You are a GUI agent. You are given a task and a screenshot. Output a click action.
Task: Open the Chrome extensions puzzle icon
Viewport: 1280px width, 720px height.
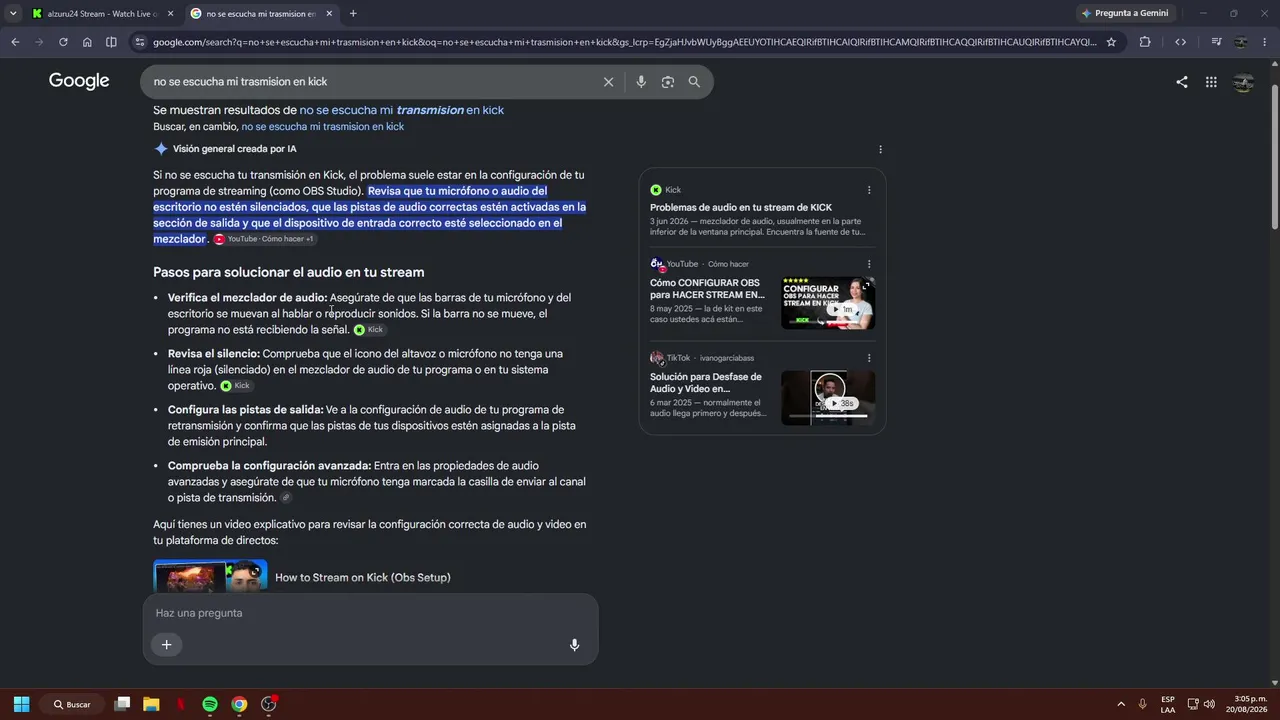coord(1145,42)
